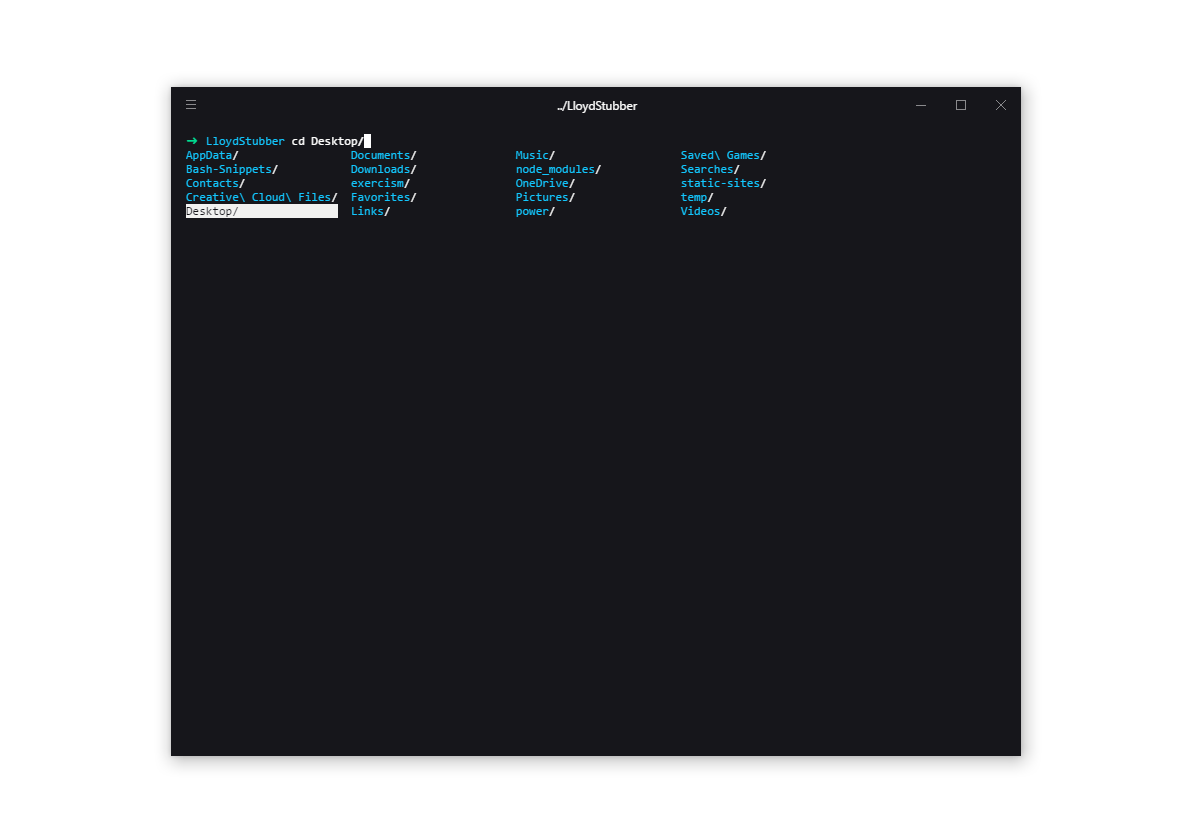Click the Favorites folder name
1200x838 pixels.
pos(381,197)
